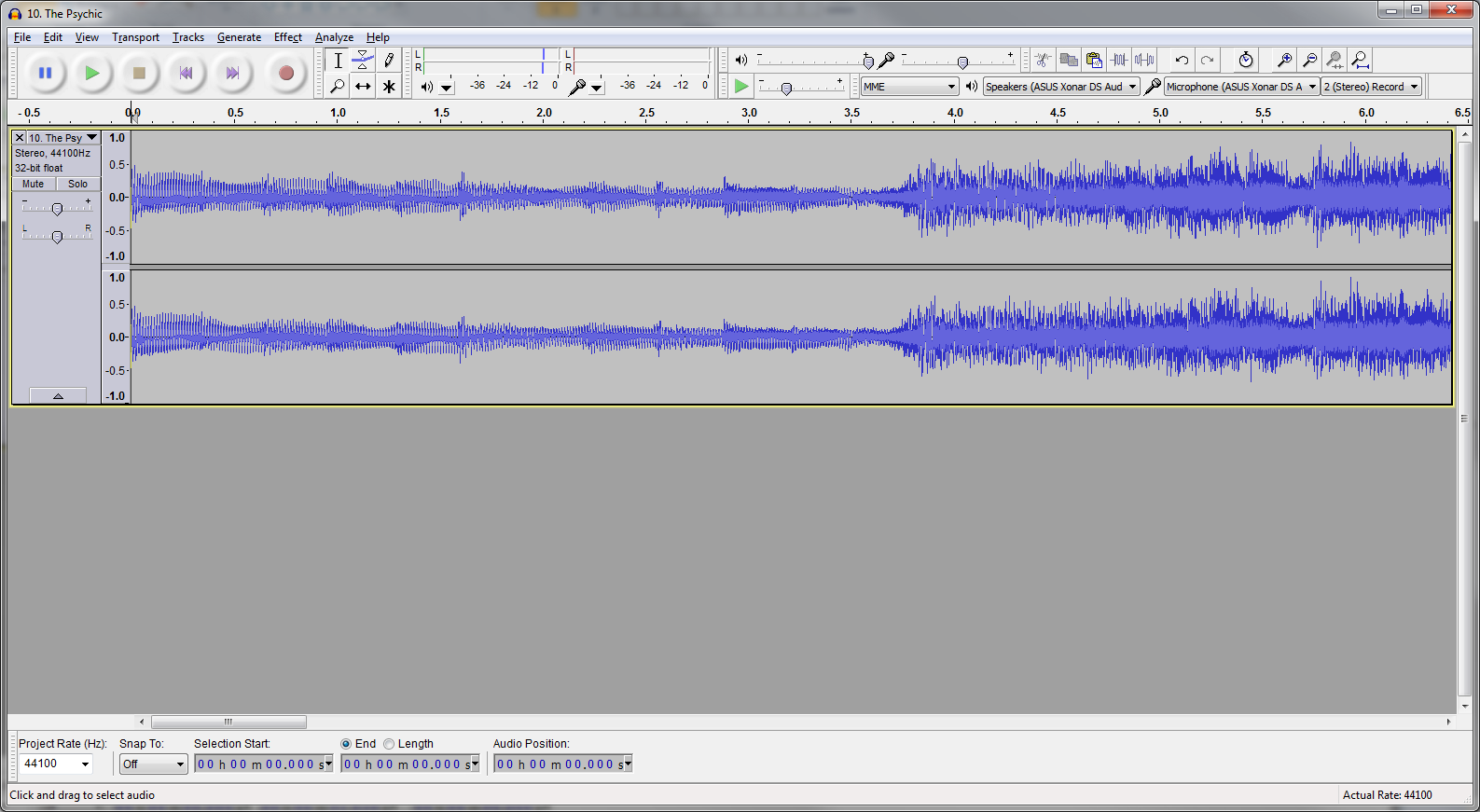Open the MME audio host dropdown
The width and height of the screenshot is (1480, 812).
909,87
